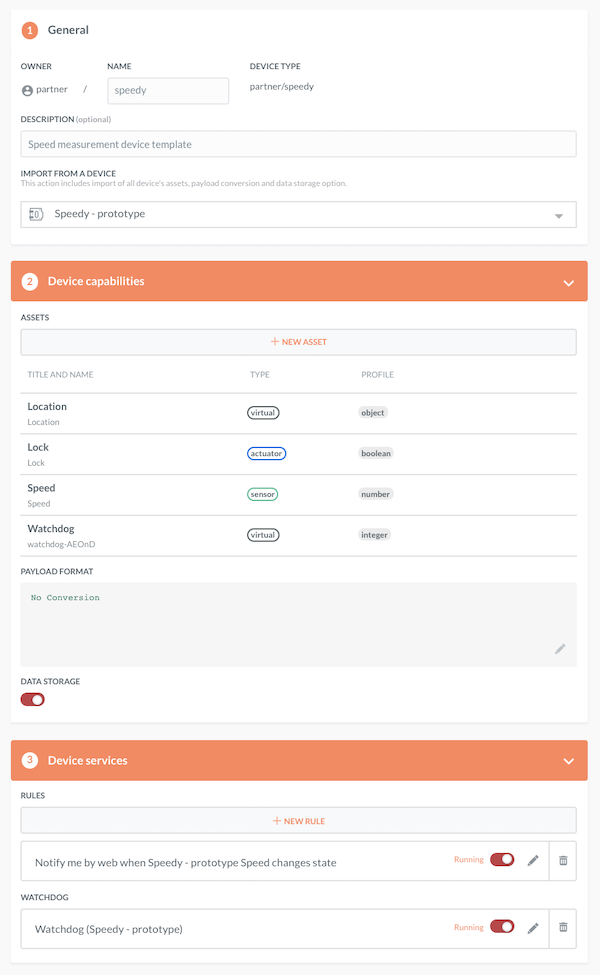The image size is (600, 975).
Task: Disable the Data Storage toggle
Action: click(32, 699)
